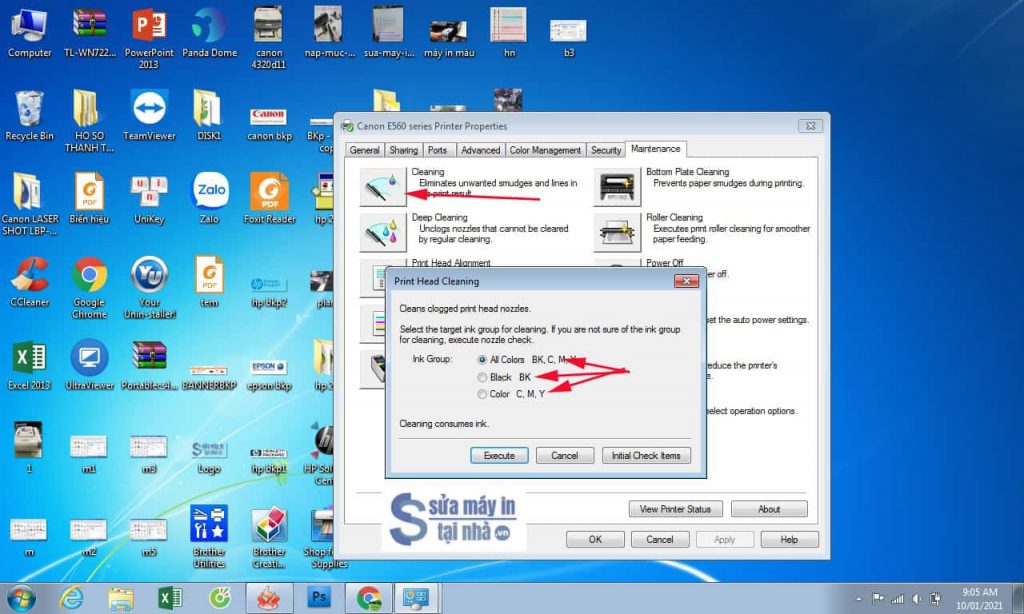Select the canon 4320d11 desktop thumbnail
1024x614 pixels.
click(269, 38)
